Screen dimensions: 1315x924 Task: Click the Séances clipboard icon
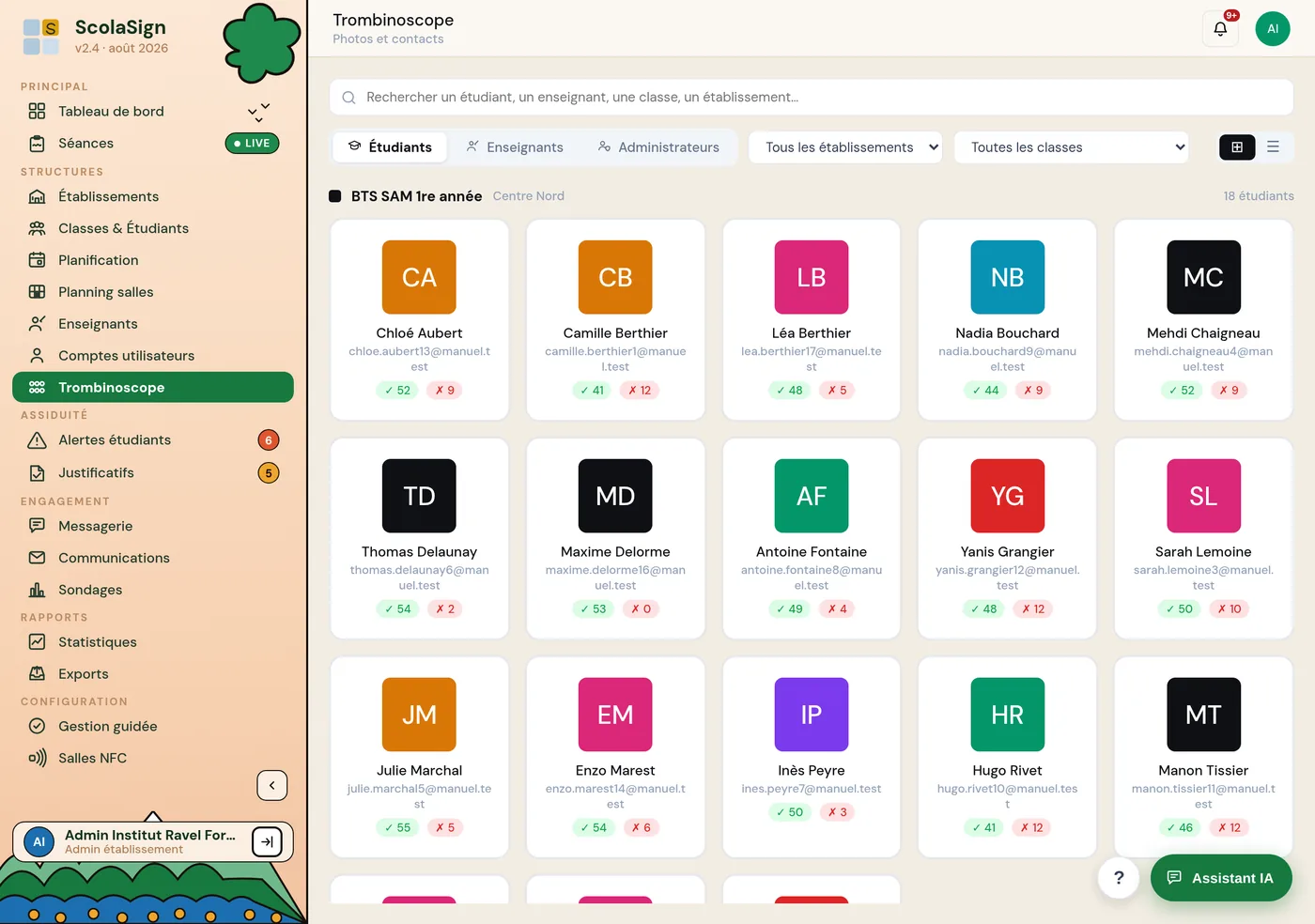38,143
